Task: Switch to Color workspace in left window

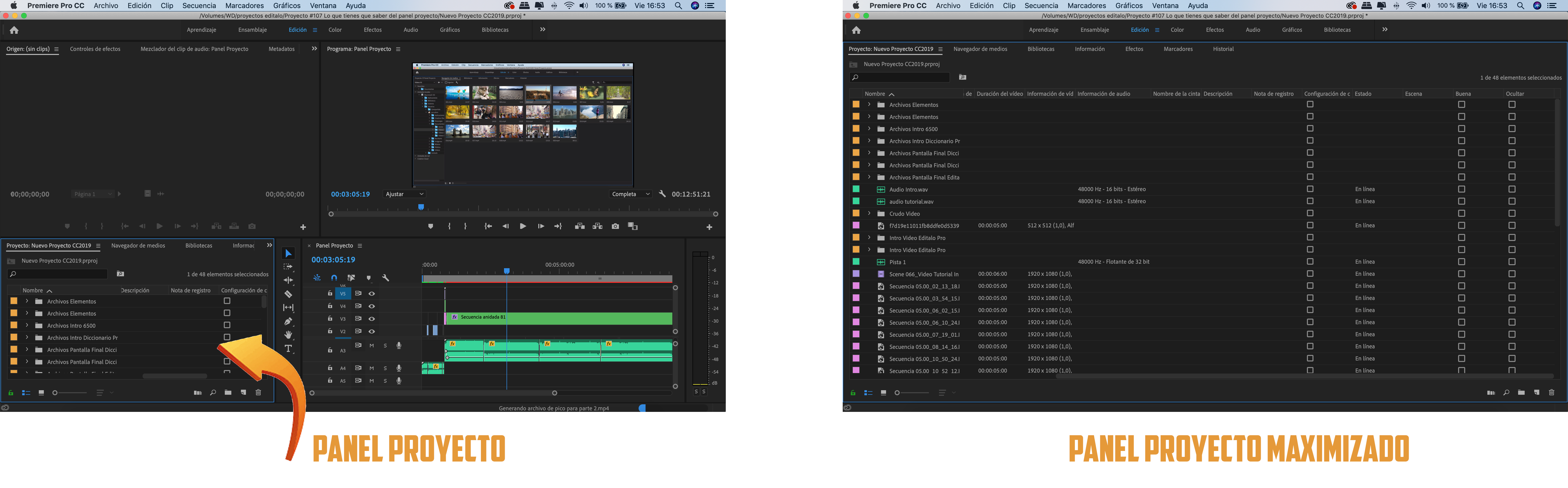Action: click(x=335, y=30)
